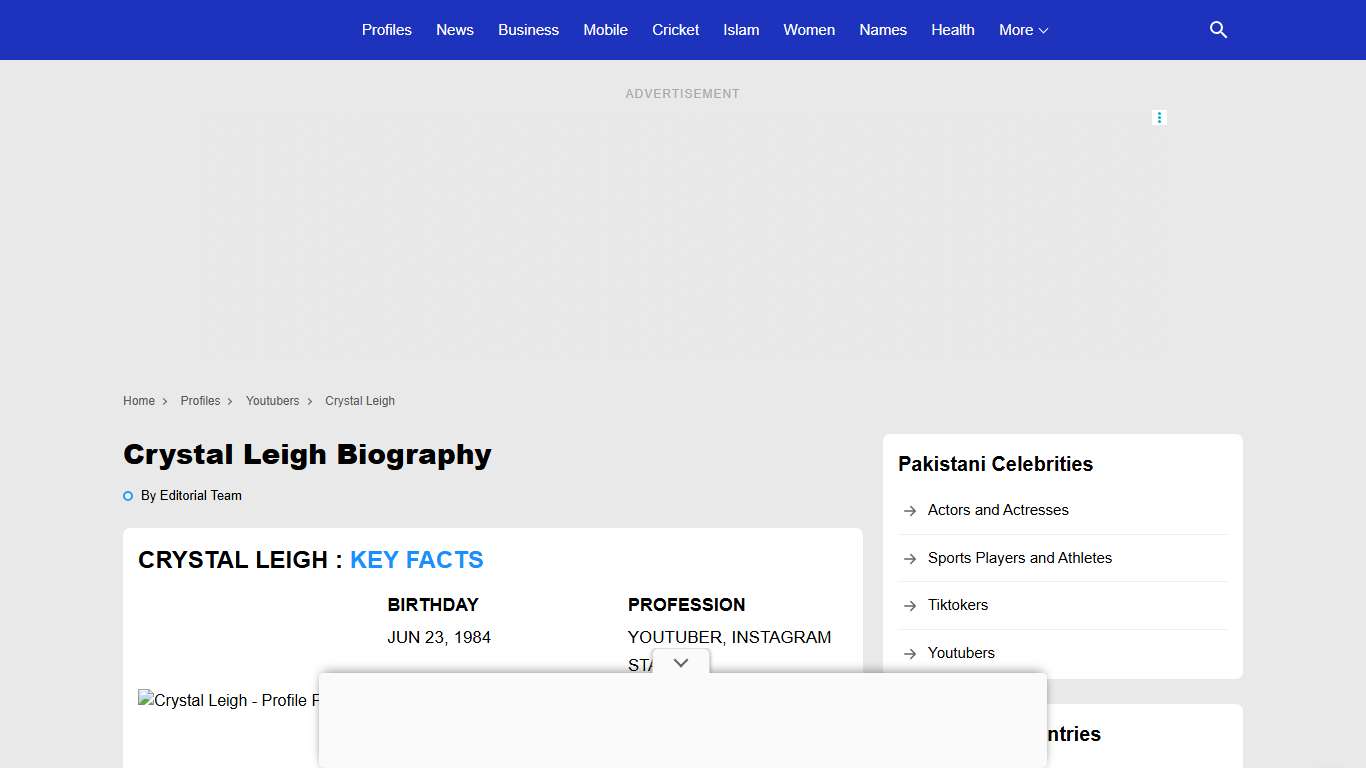This screenshot has height=768, width=1366.
Task: Go to the Cricket section
Action: pos(675,30)
